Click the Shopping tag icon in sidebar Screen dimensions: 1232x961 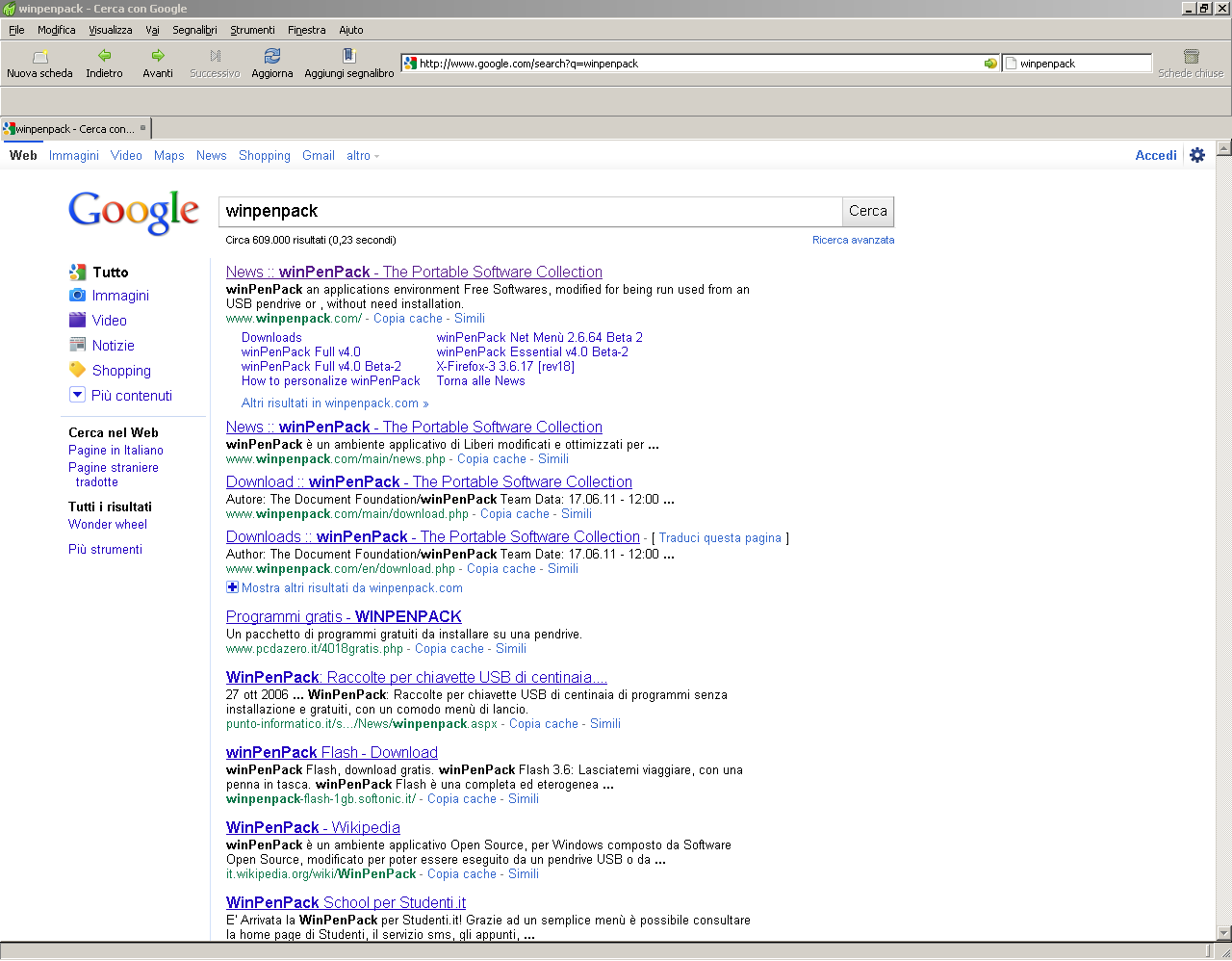point(77,370)
